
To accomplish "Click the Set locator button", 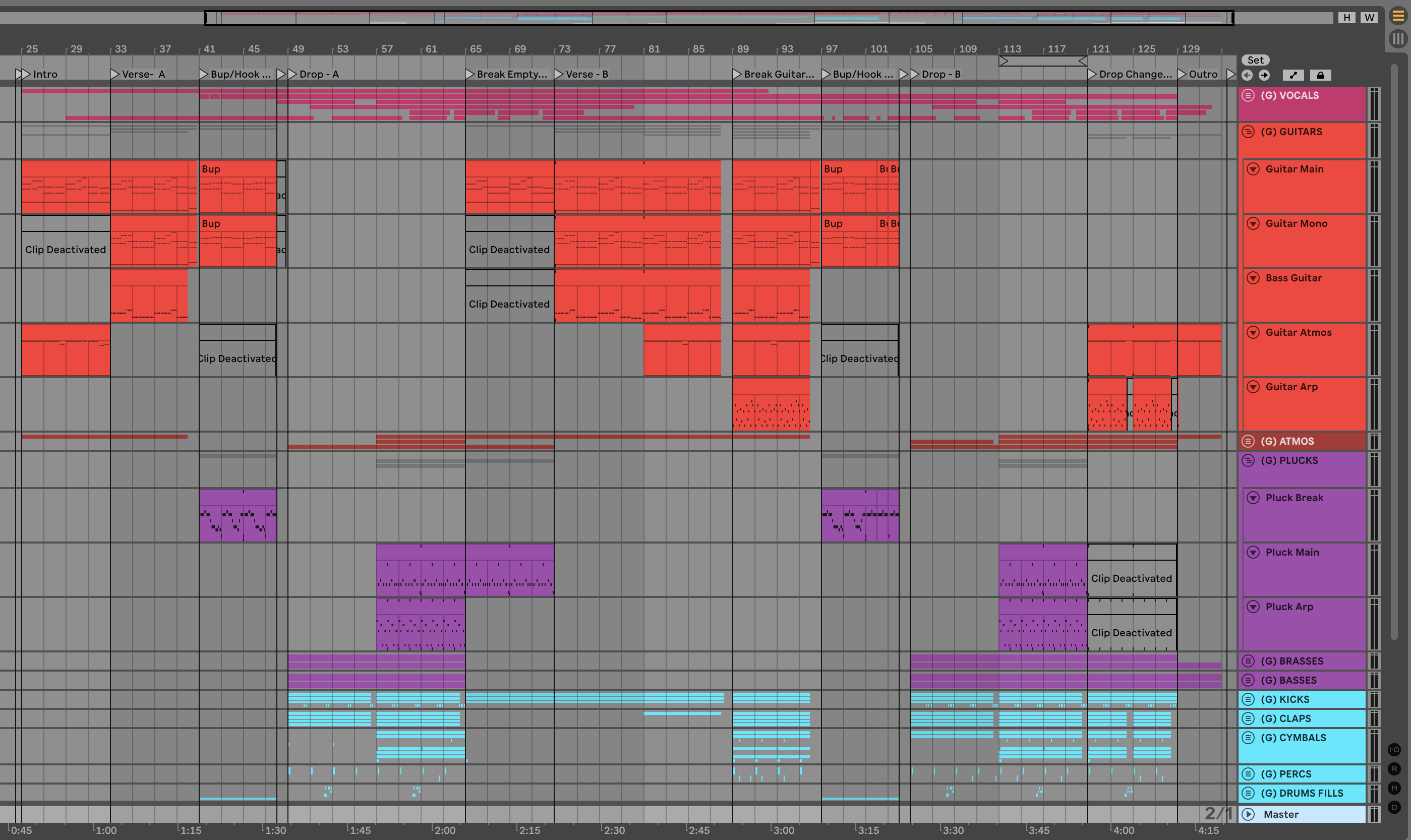I will coord(1255,60).
